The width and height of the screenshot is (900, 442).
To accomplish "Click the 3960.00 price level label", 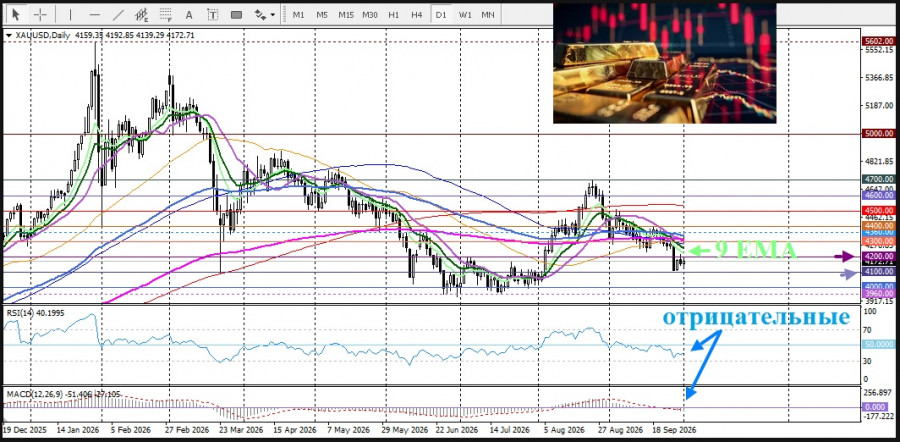I will click(x=878, y=293).
